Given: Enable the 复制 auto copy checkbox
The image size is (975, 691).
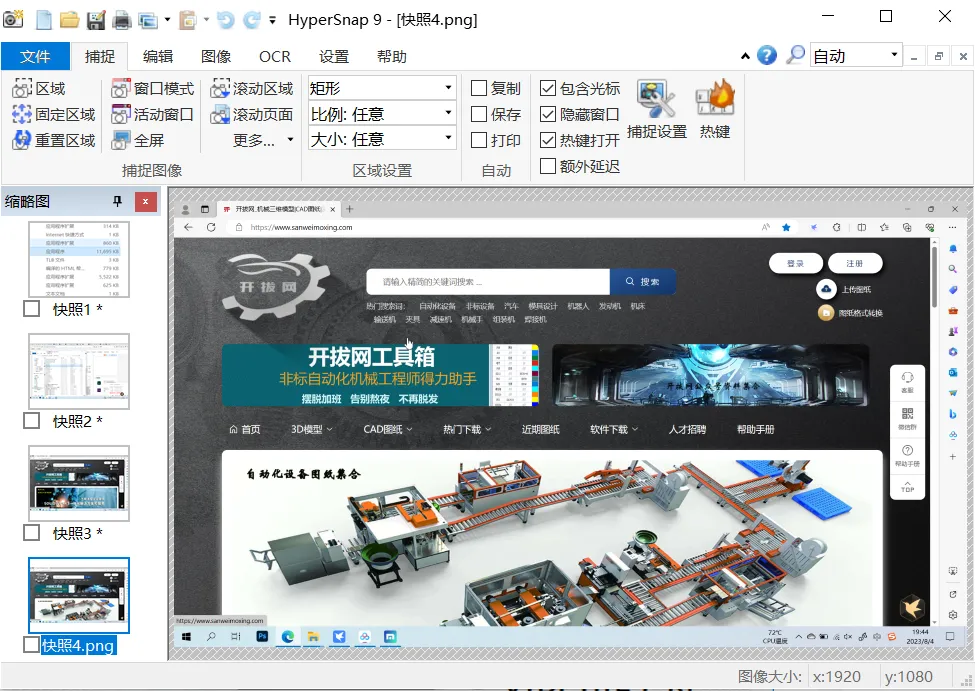Looking at the screenshot, I should 479,88.
